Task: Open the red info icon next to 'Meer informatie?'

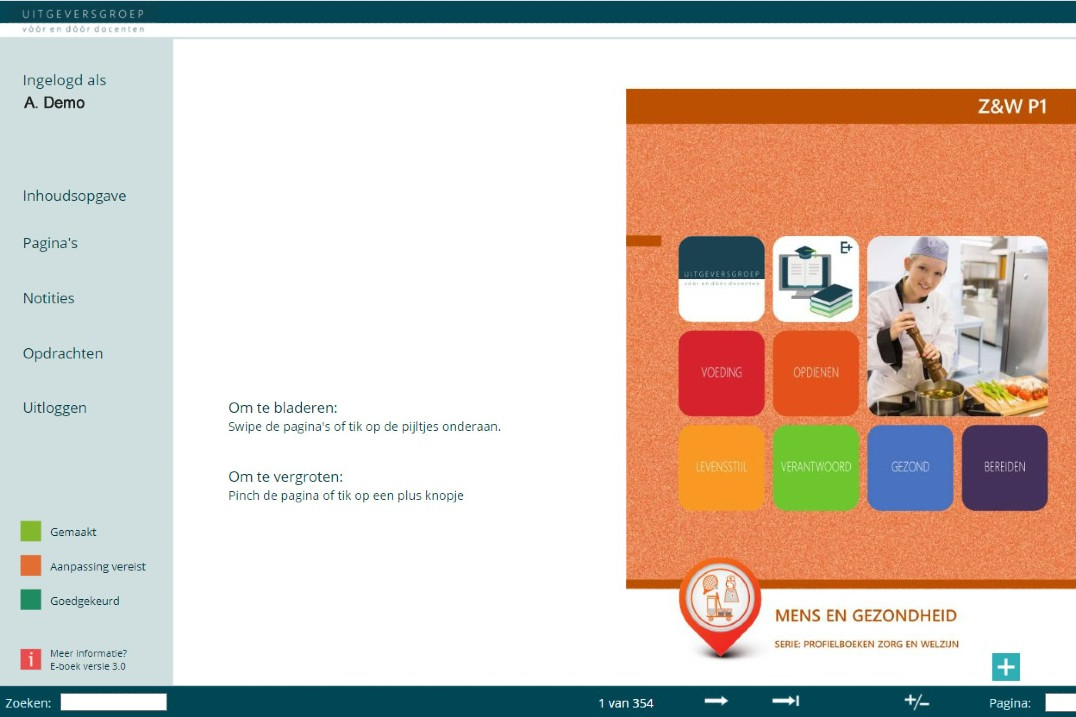Action: click(x=30, y=658)
